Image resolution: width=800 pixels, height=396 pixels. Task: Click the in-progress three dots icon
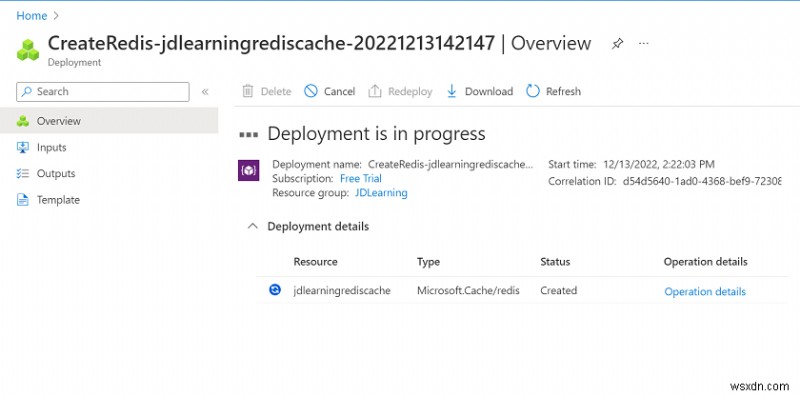(248, 135)
